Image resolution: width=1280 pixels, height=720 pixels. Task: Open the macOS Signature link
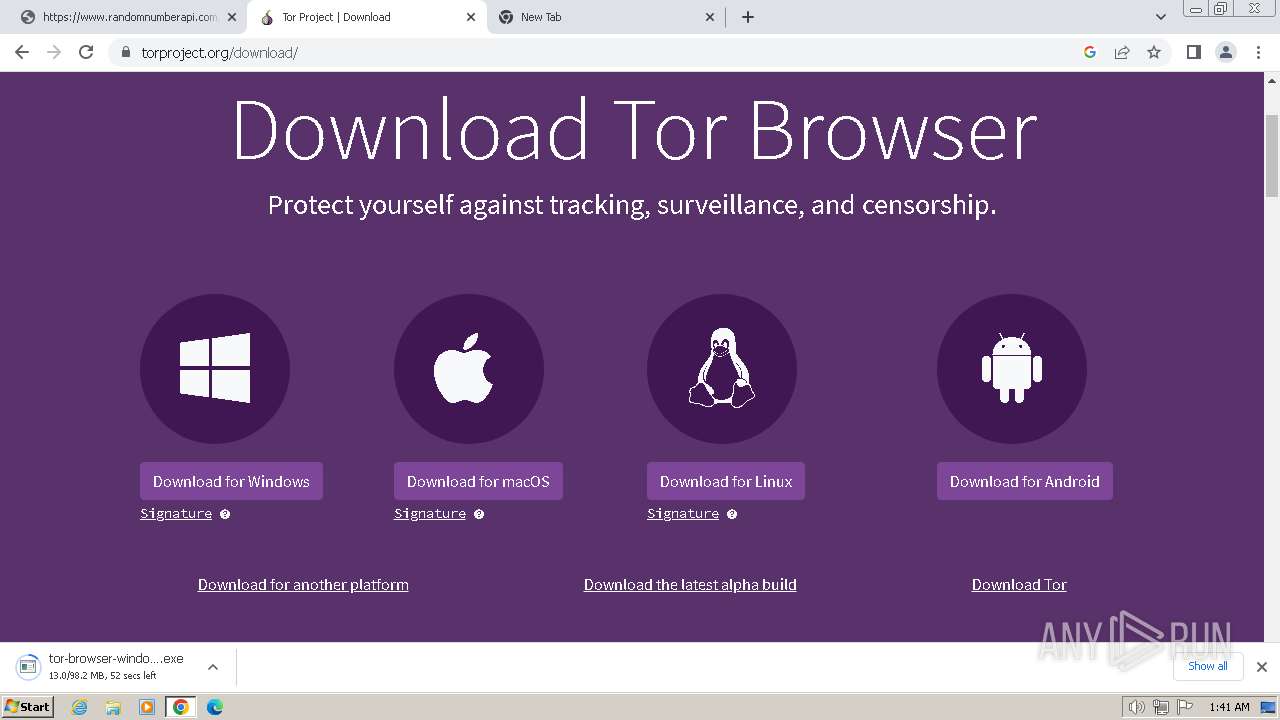click(430, 514)
